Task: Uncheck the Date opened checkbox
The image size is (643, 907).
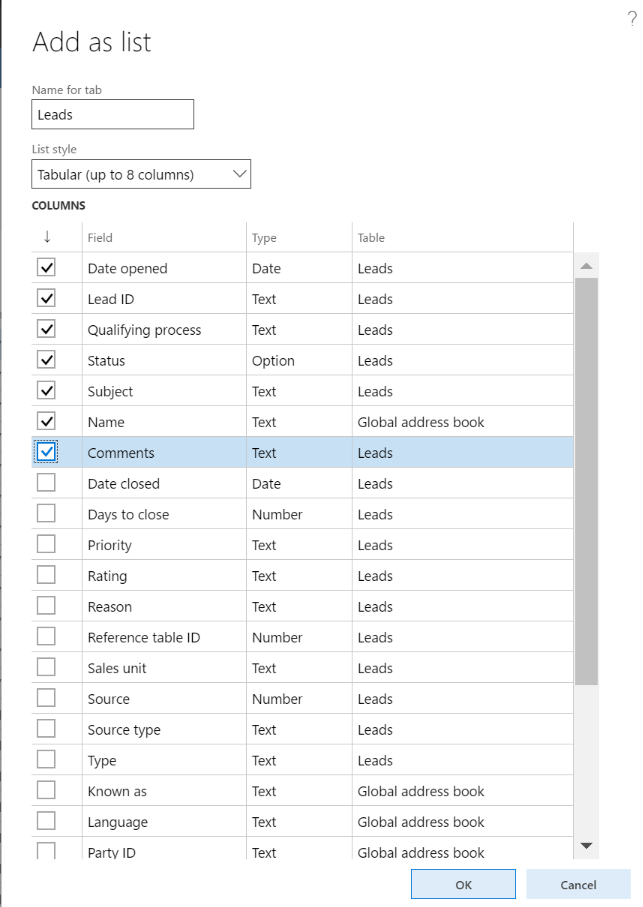Action: click(46, 268)
